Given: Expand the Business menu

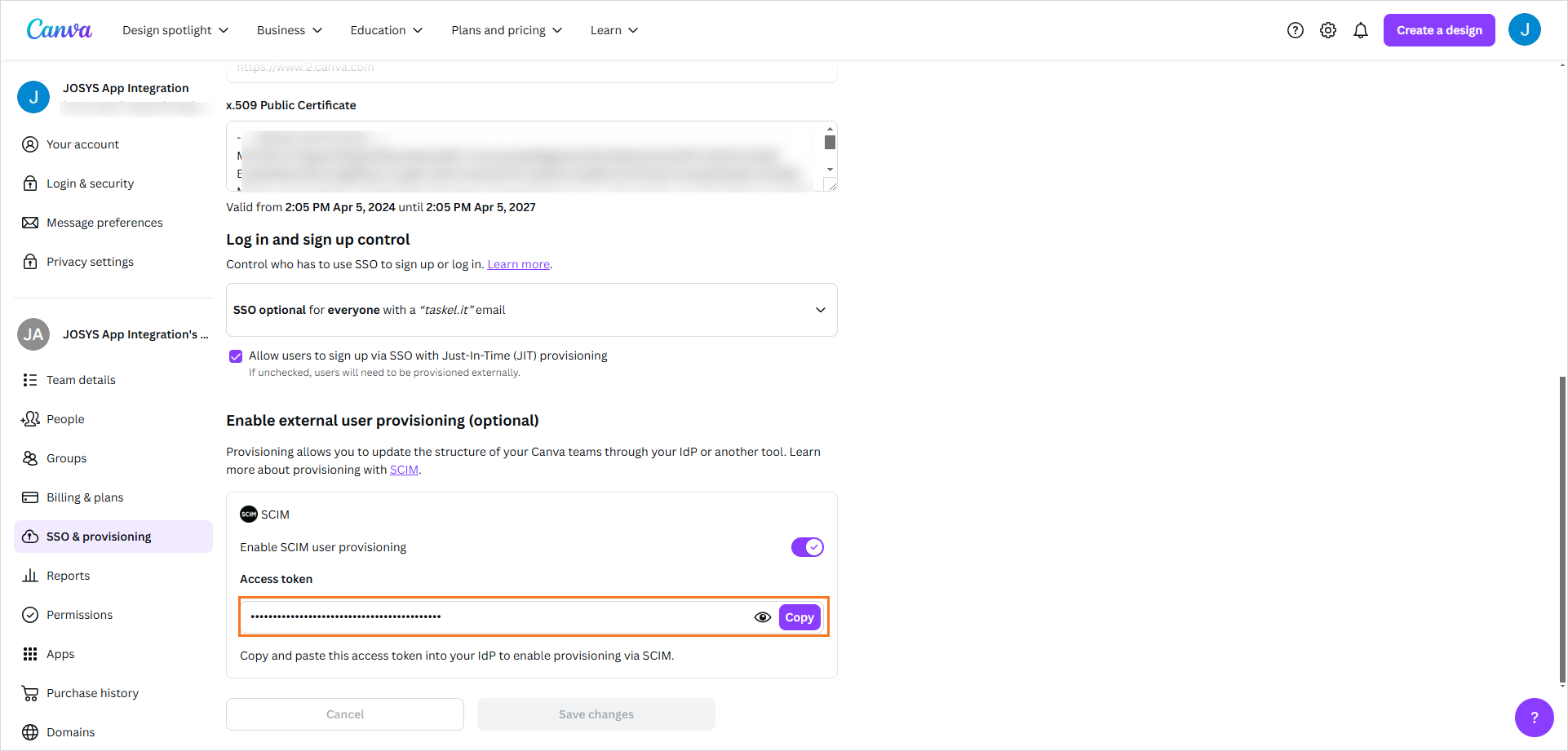Looking at the screenshot, I should 290,30.
